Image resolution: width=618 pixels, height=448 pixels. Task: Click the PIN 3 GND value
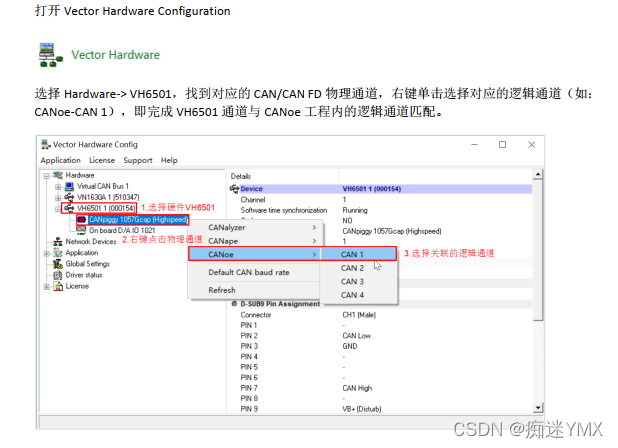350,346
